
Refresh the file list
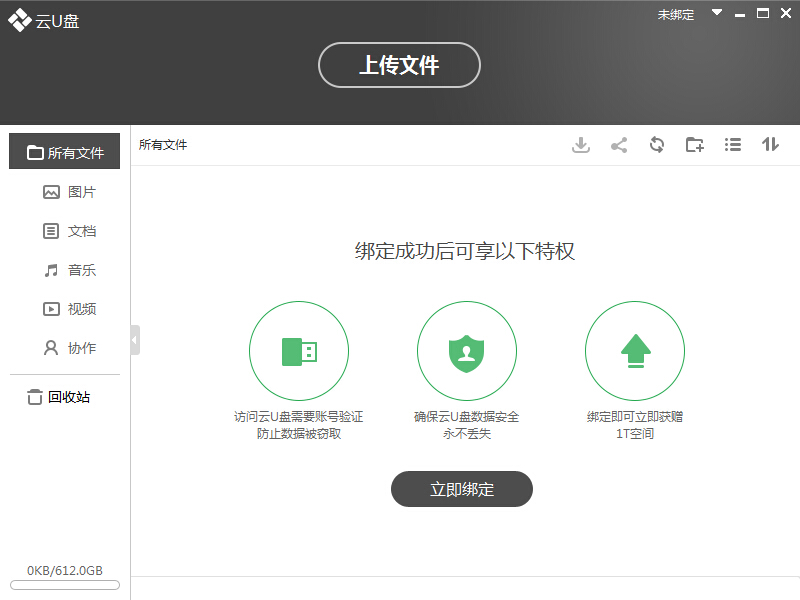pos(657,145)
